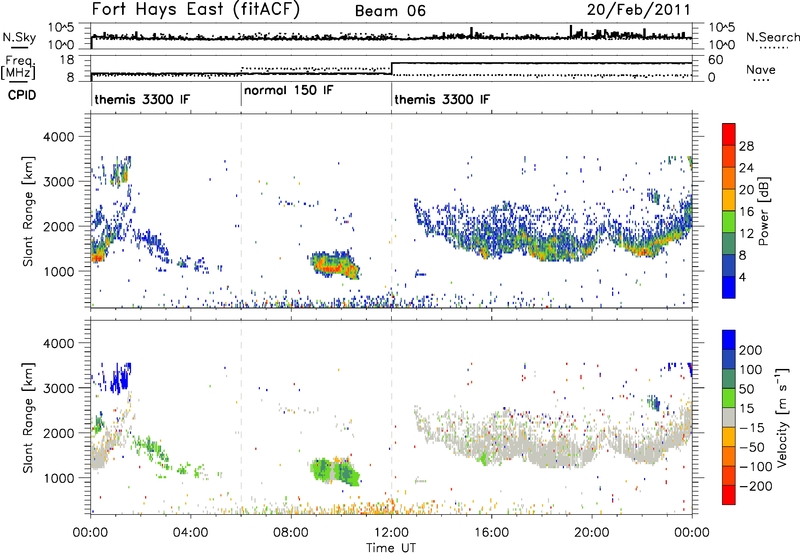The width and height of the screenshot is (800, 554).
Task: Pick Power colorbar band between 4 and 8
Action: (x=729, y=265)
